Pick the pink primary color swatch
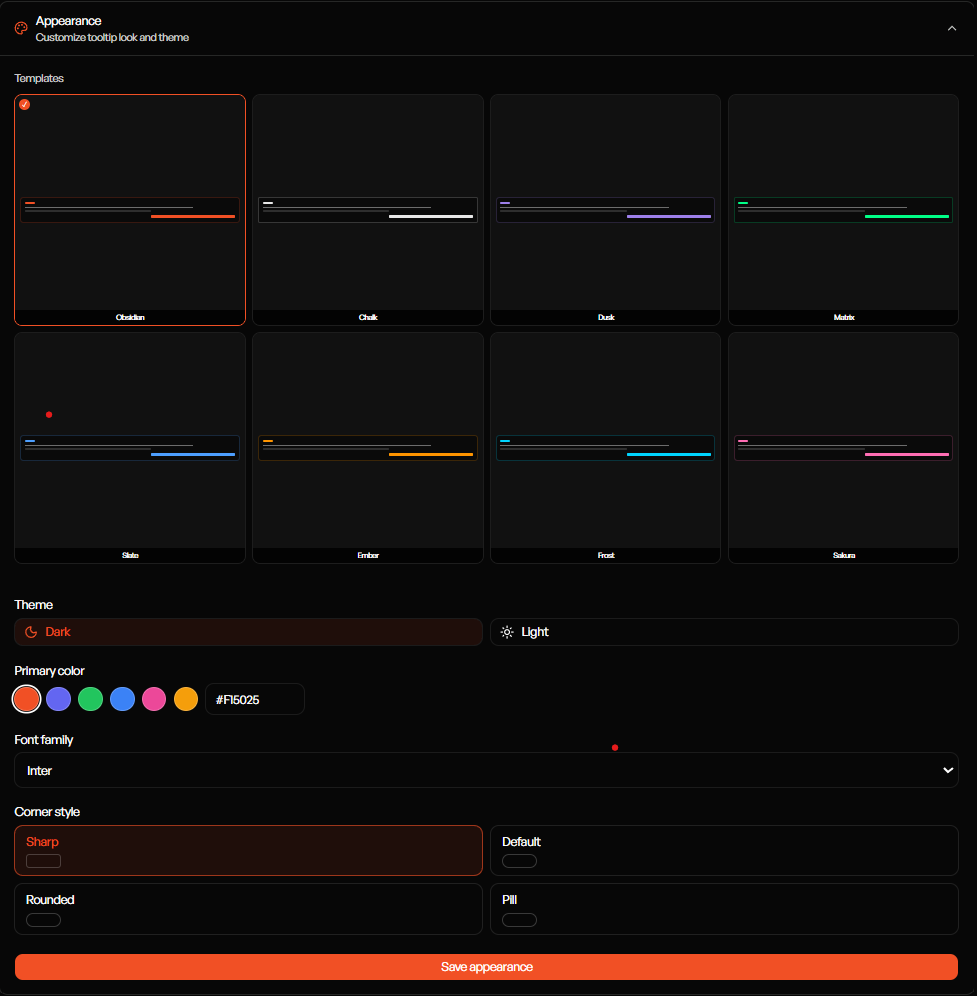Viewport: 977px width, 996px height. (154, 699)
